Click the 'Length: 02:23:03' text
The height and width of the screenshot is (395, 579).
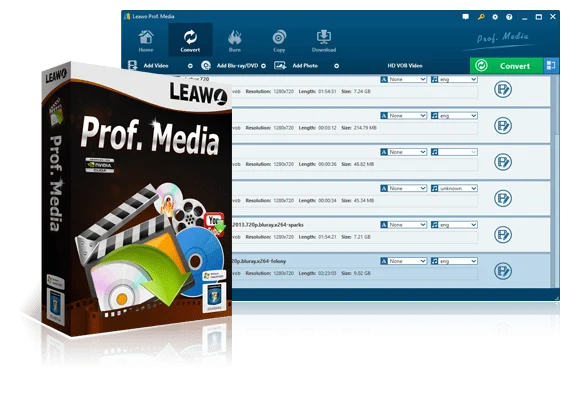pyautogui.click(x=317, y=273)
